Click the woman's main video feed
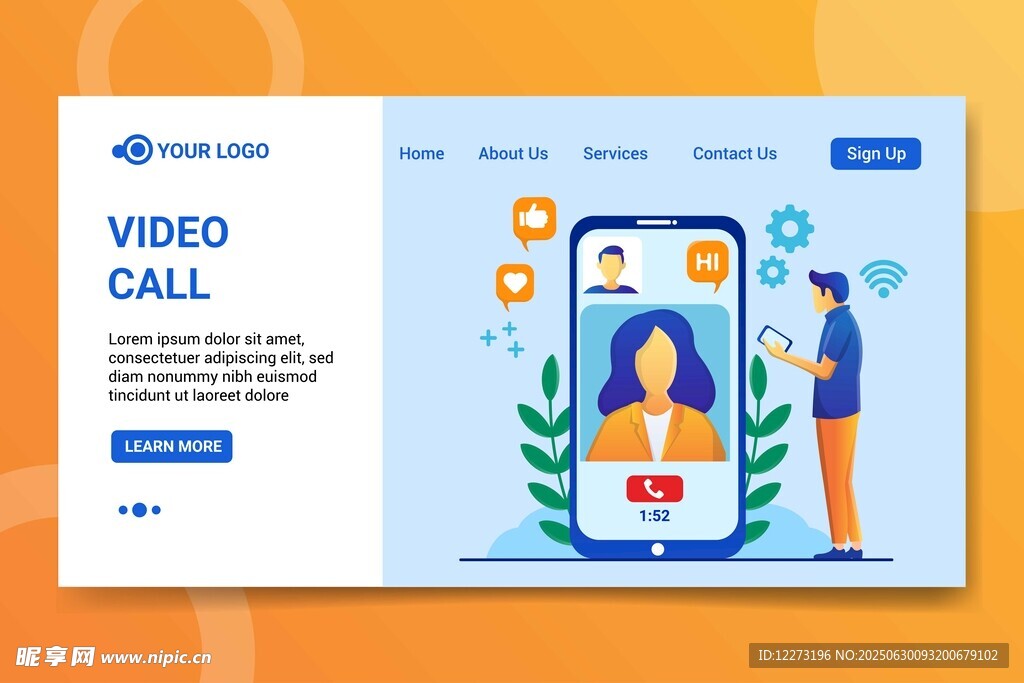Screen dimensions: 1024x683 [655, 383]
